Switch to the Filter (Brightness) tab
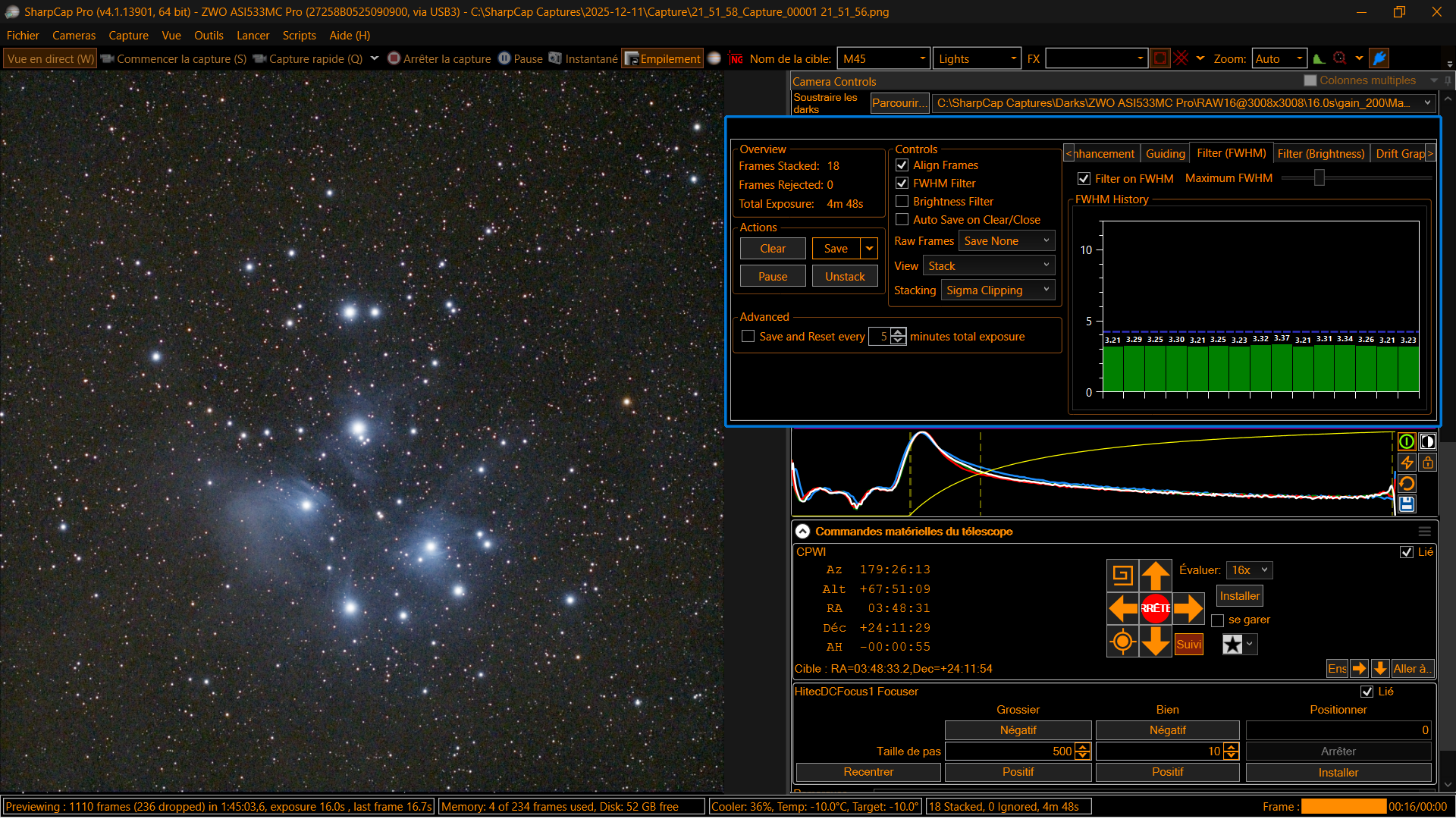The height and width of the screenshot is (819, 1456). (1320, 154)
